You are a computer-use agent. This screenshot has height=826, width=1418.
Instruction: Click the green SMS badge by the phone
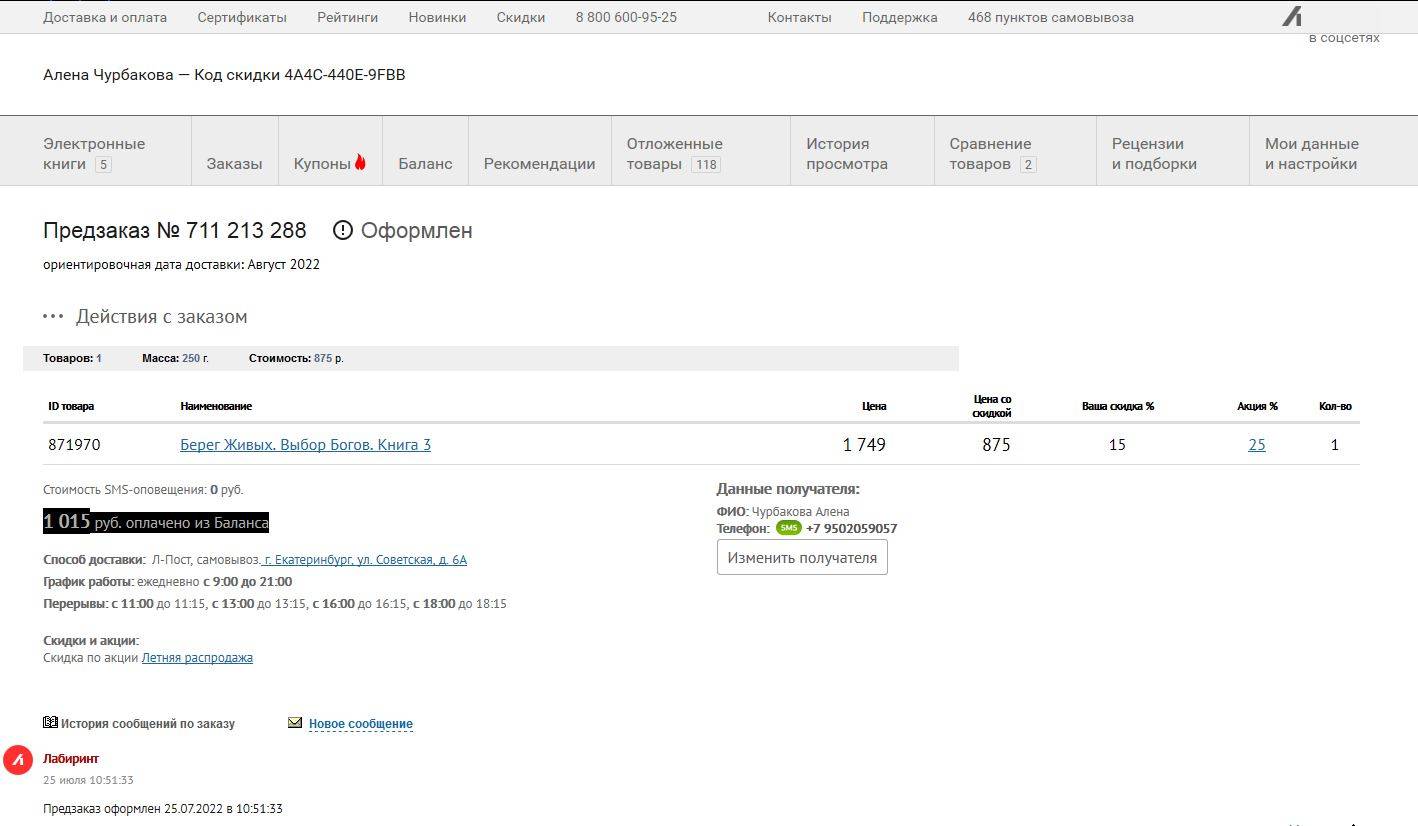pyautogui.click(x=788, y=528)
